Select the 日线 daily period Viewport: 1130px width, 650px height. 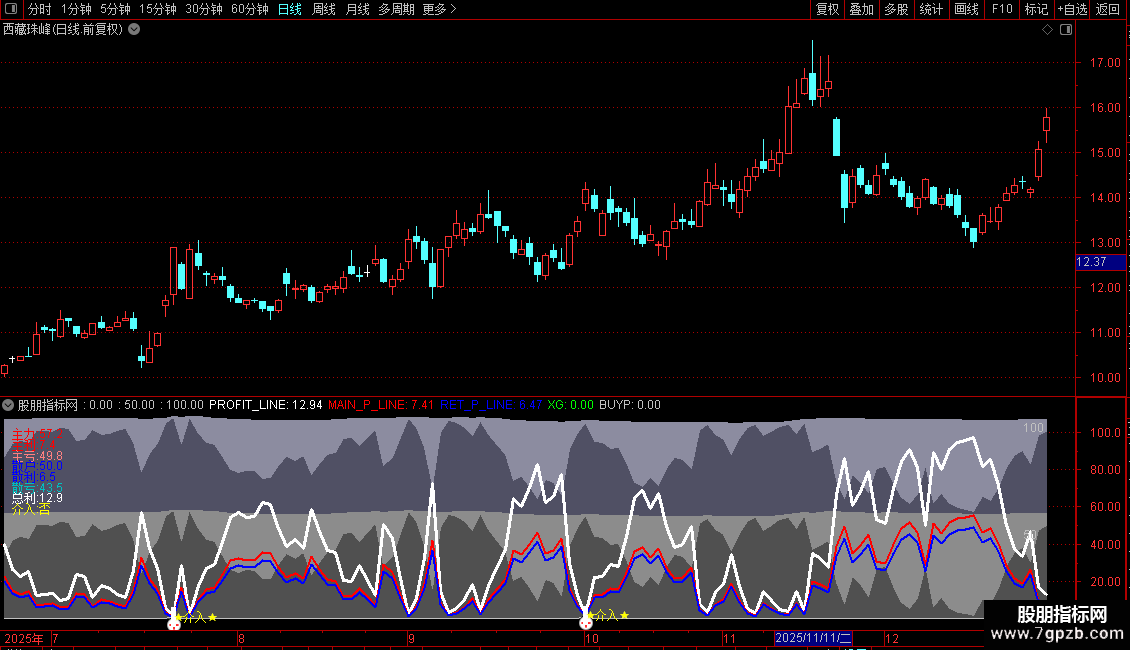[290, 9]
